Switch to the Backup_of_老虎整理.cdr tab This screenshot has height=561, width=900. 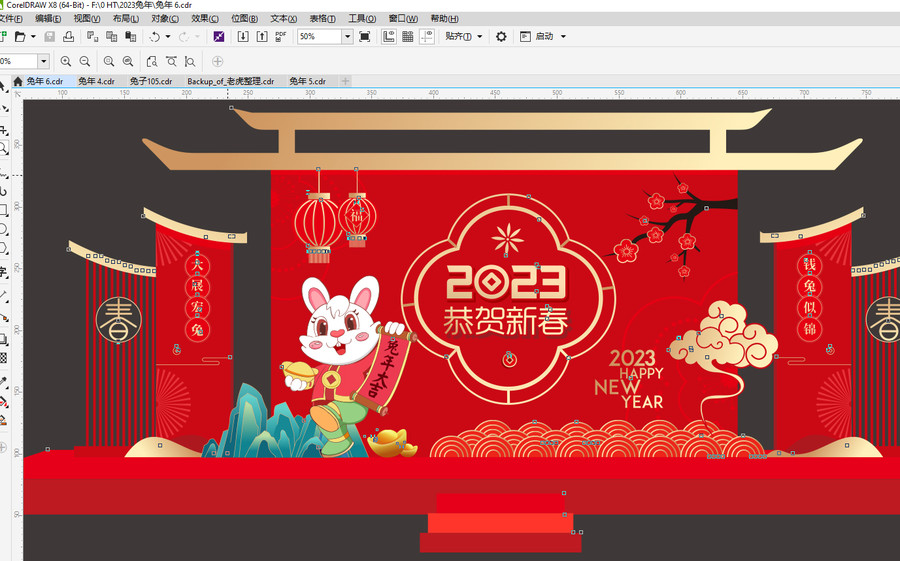coord(231,82)
